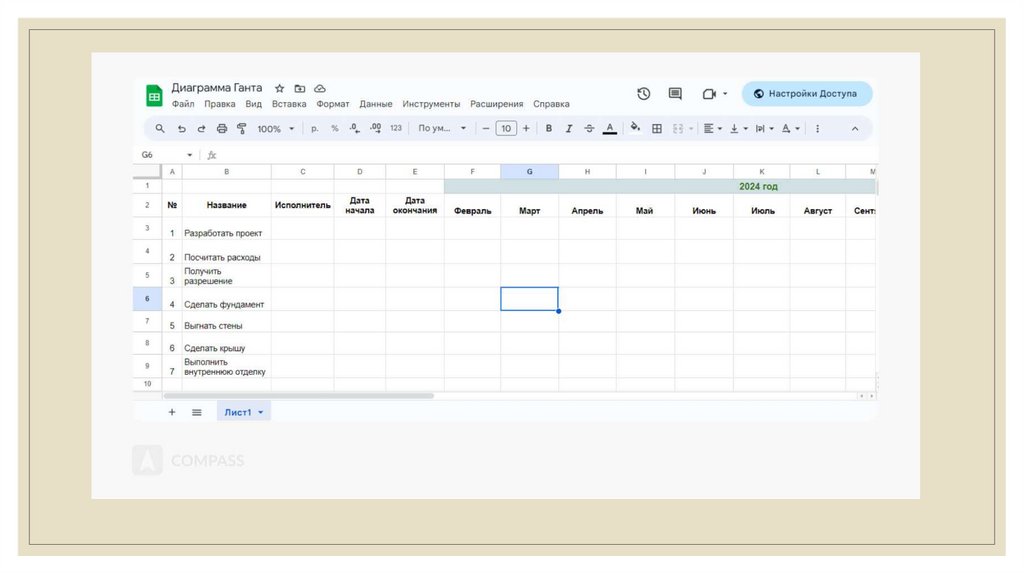Start a meeting via camera icon

click(x=709, y=94)
